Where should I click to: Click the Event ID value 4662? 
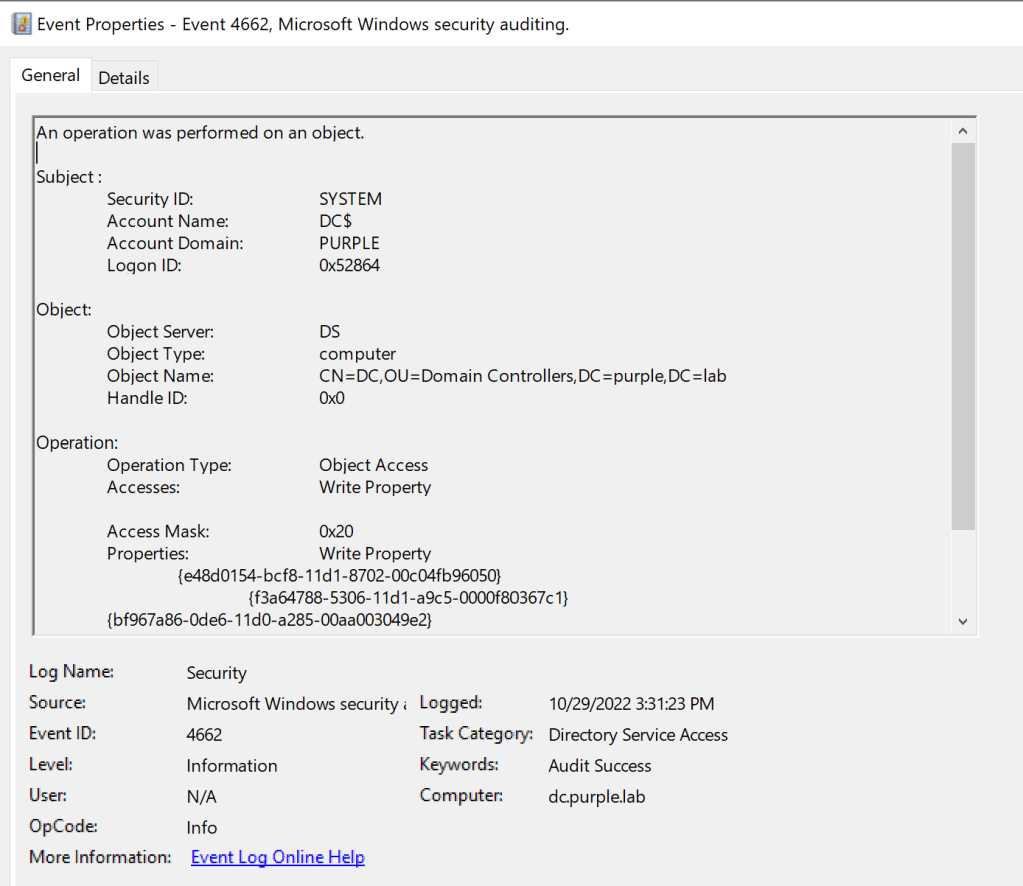click(204, 734)
